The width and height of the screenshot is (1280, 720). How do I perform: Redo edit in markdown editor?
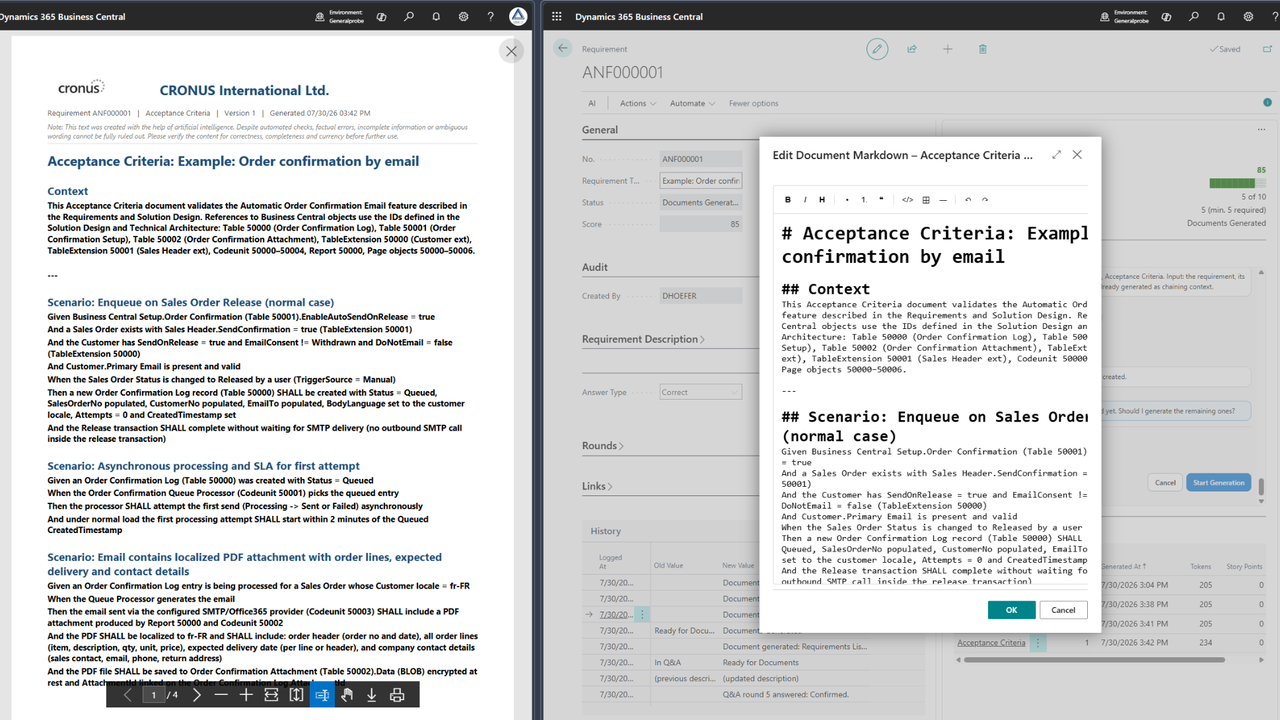(x=985, y=200)
